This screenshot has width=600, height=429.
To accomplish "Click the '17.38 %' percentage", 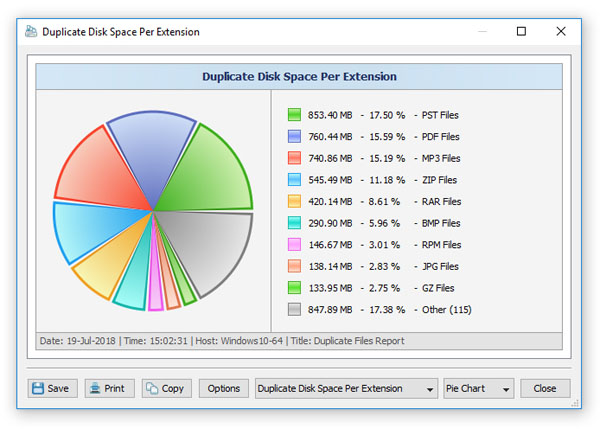I will click(x=387, y=310).
